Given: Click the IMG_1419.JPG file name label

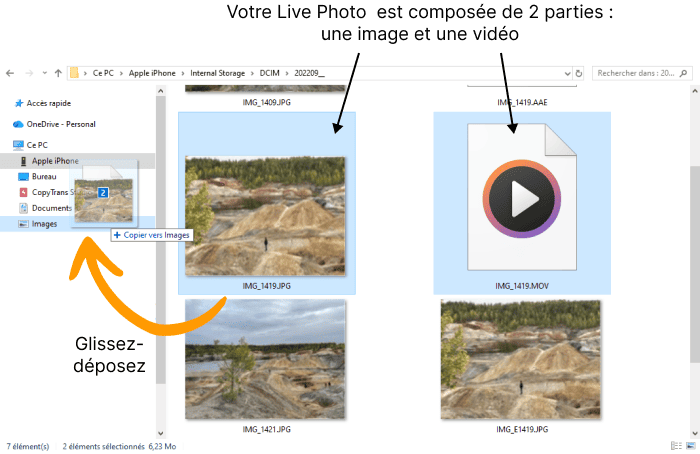Looking at the screenshot, I should point(267,286).
